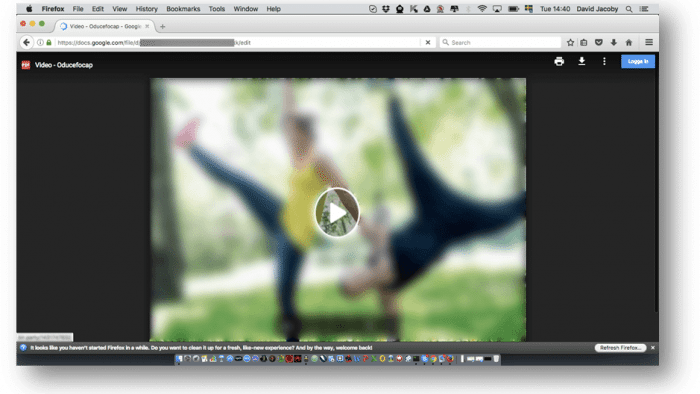The image size is (700, 394).
Task: Play the Oducefocap video
Action: click(x=337, y=212)
